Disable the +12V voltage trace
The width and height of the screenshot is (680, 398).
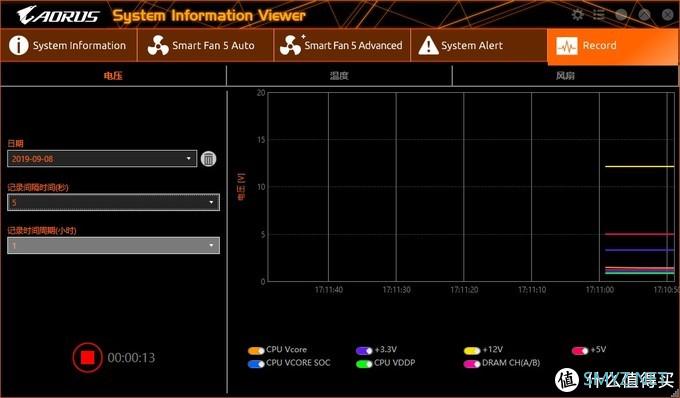pos(472,350)
